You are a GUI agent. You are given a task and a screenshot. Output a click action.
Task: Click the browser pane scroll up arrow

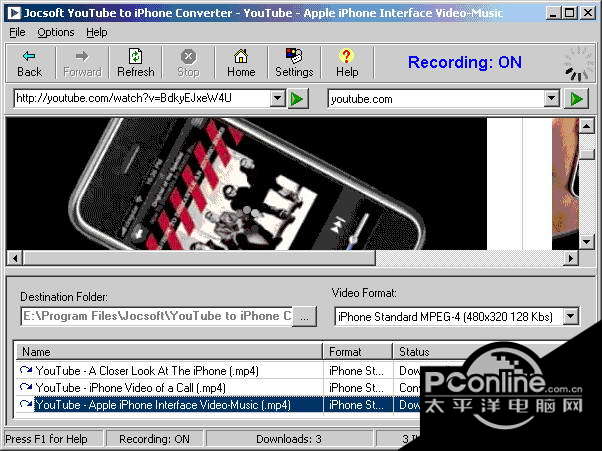click(x=587, y=126)
